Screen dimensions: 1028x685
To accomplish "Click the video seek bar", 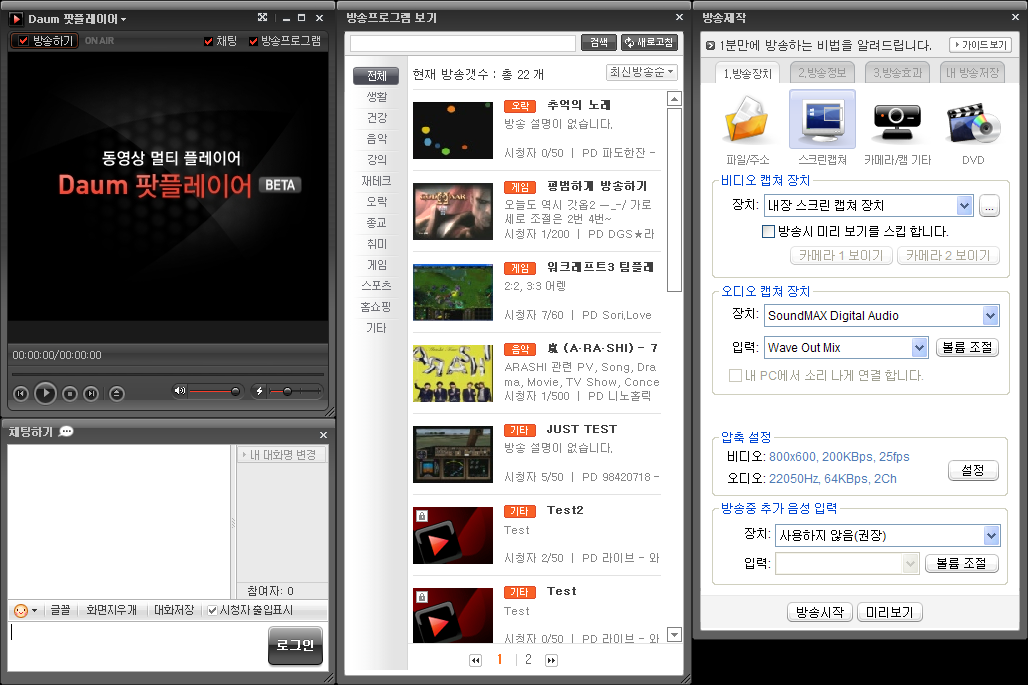I will coord(167,374).
